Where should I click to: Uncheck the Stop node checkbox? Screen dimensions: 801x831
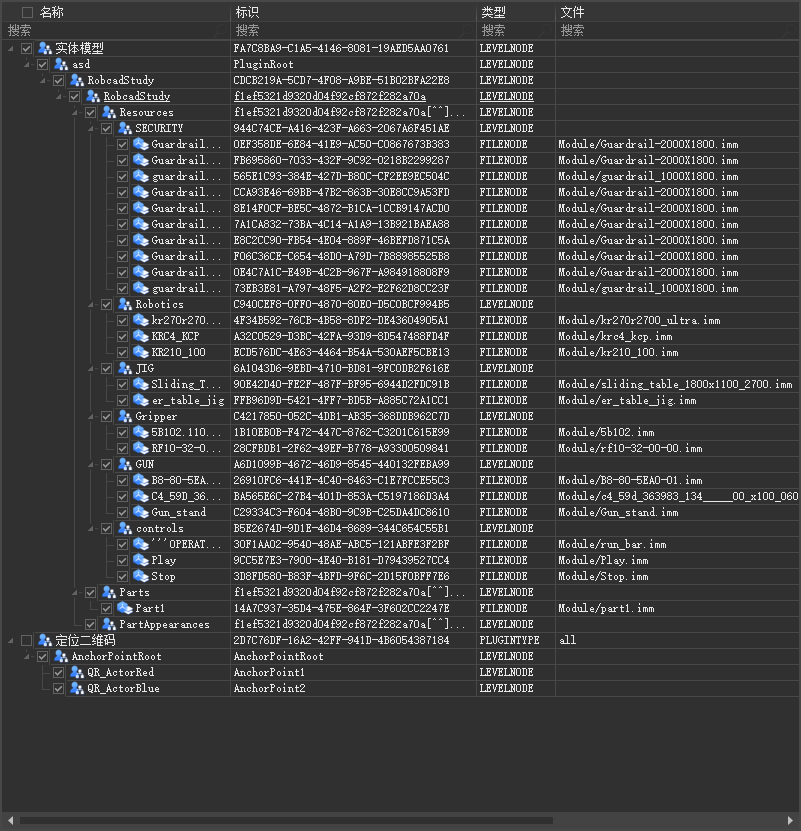122,576
